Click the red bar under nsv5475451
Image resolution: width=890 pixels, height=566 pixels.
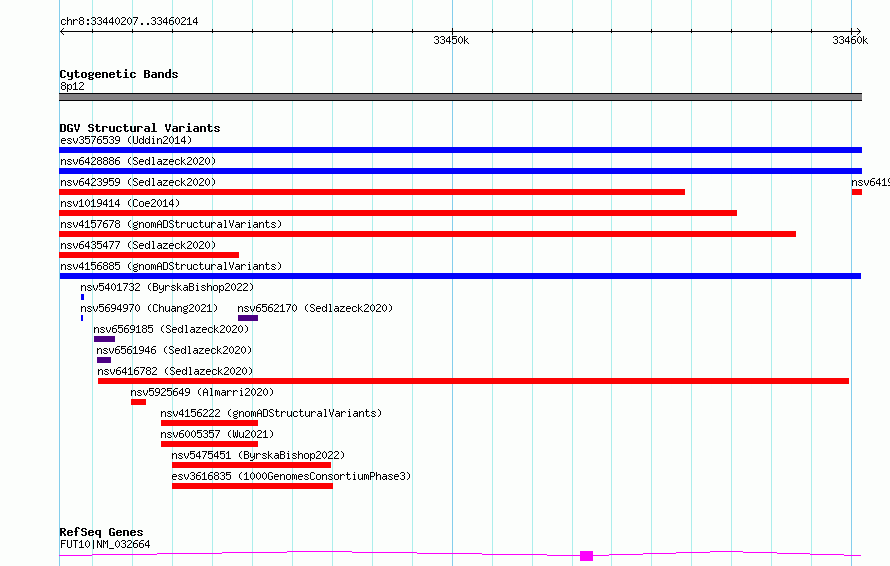(251, 465)
